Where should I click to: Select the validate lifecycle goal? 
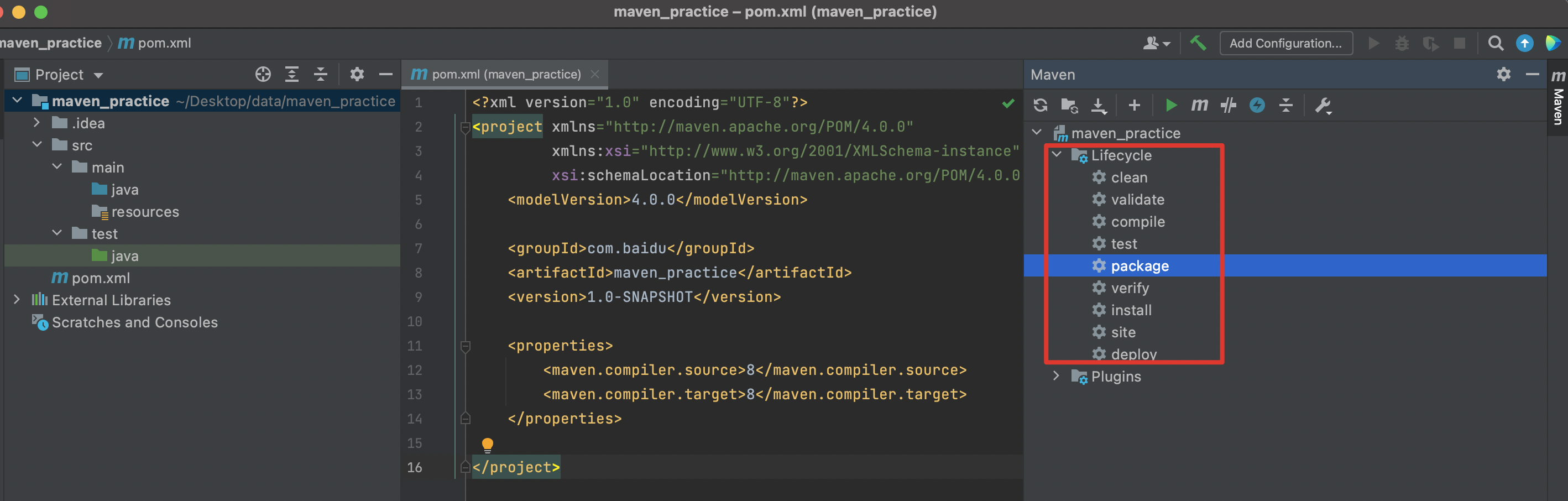(x=1137, y=200)
